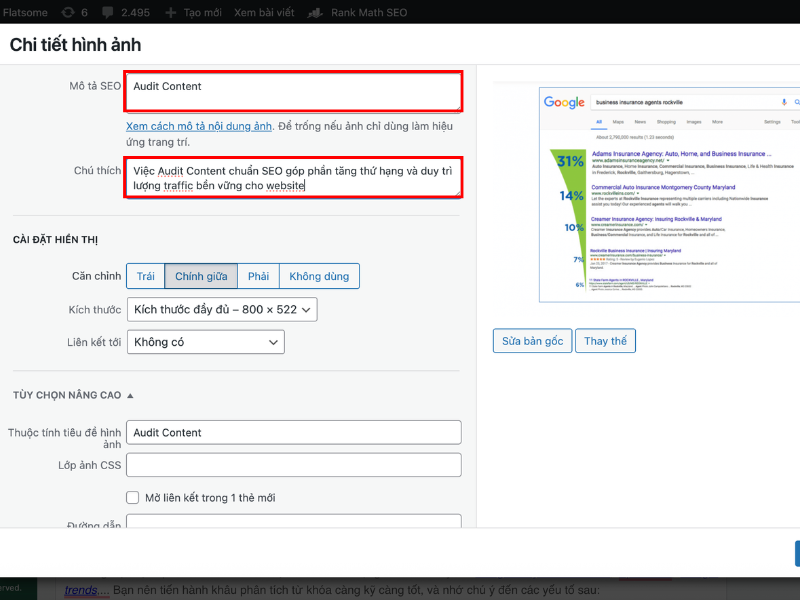Open Flatsome menu in admin bar
The height and width of the screenshot is (600, 800).
[24, 12]
